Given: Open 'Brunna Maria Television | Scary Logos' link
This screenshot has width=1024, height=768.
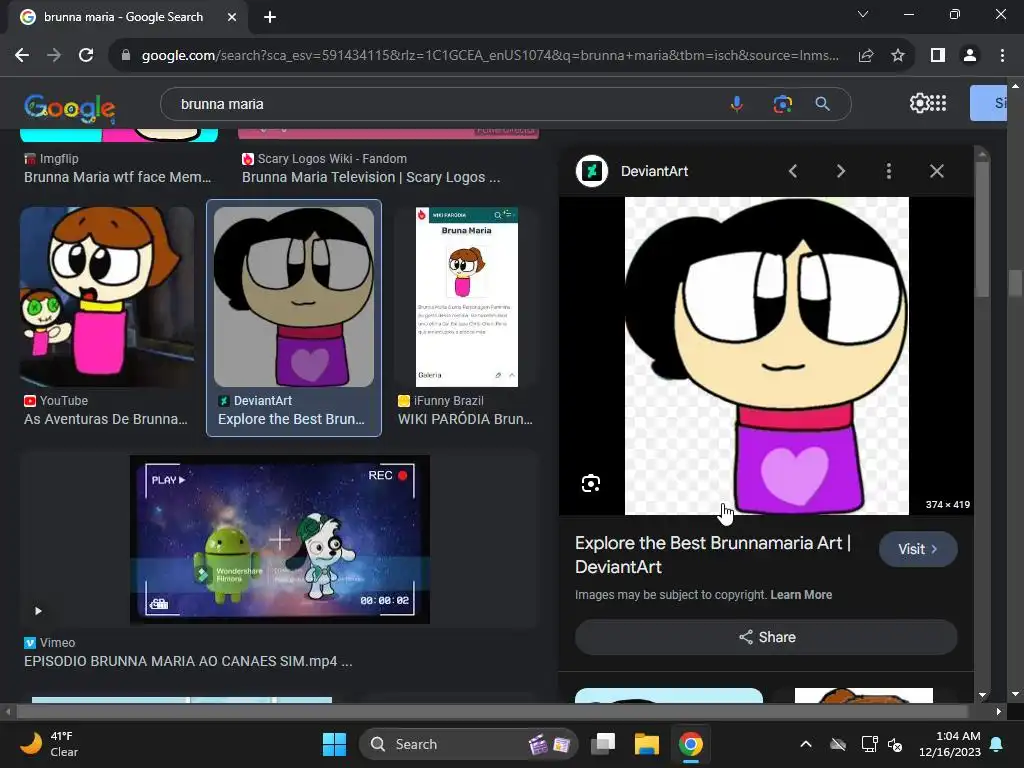Looking at the screenshot, I should (x=371, y=177).
